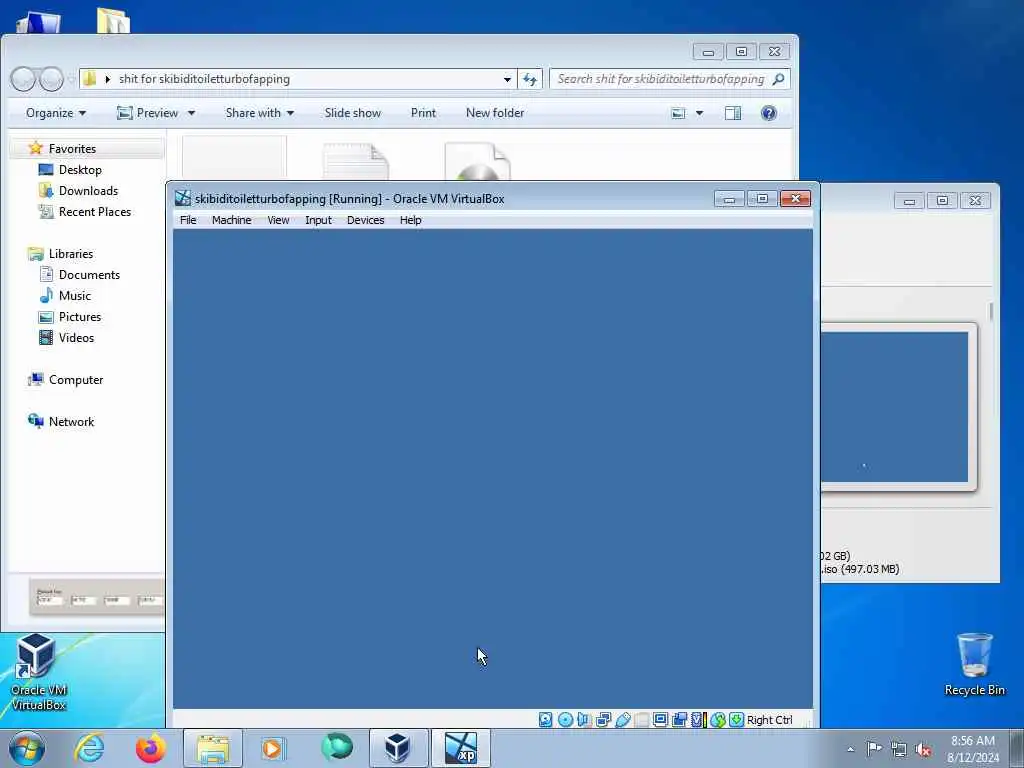This screenshot has height=768, width=1024.
Task: Click the change view icon in Explorer
Action: click(679, 113)
